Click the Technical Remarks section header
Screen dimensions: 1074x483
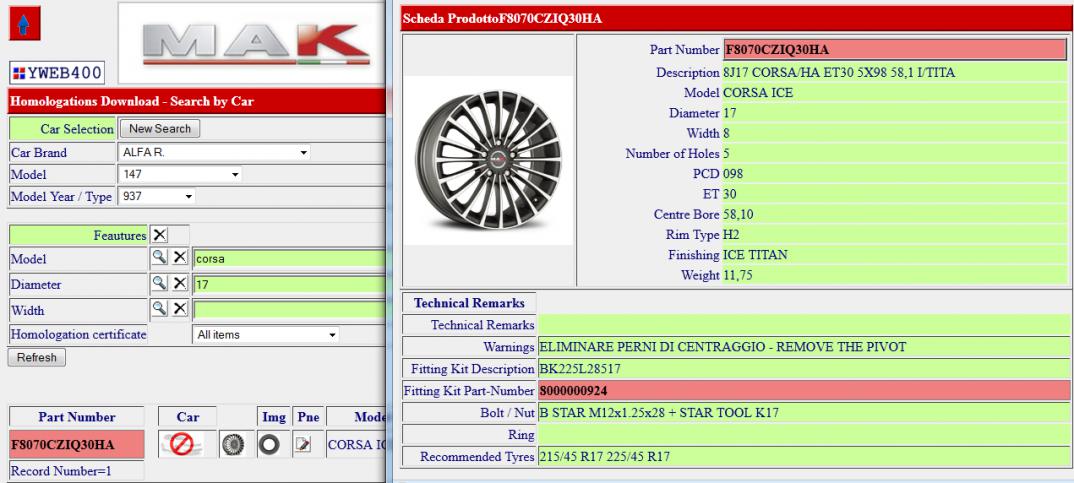469,303
